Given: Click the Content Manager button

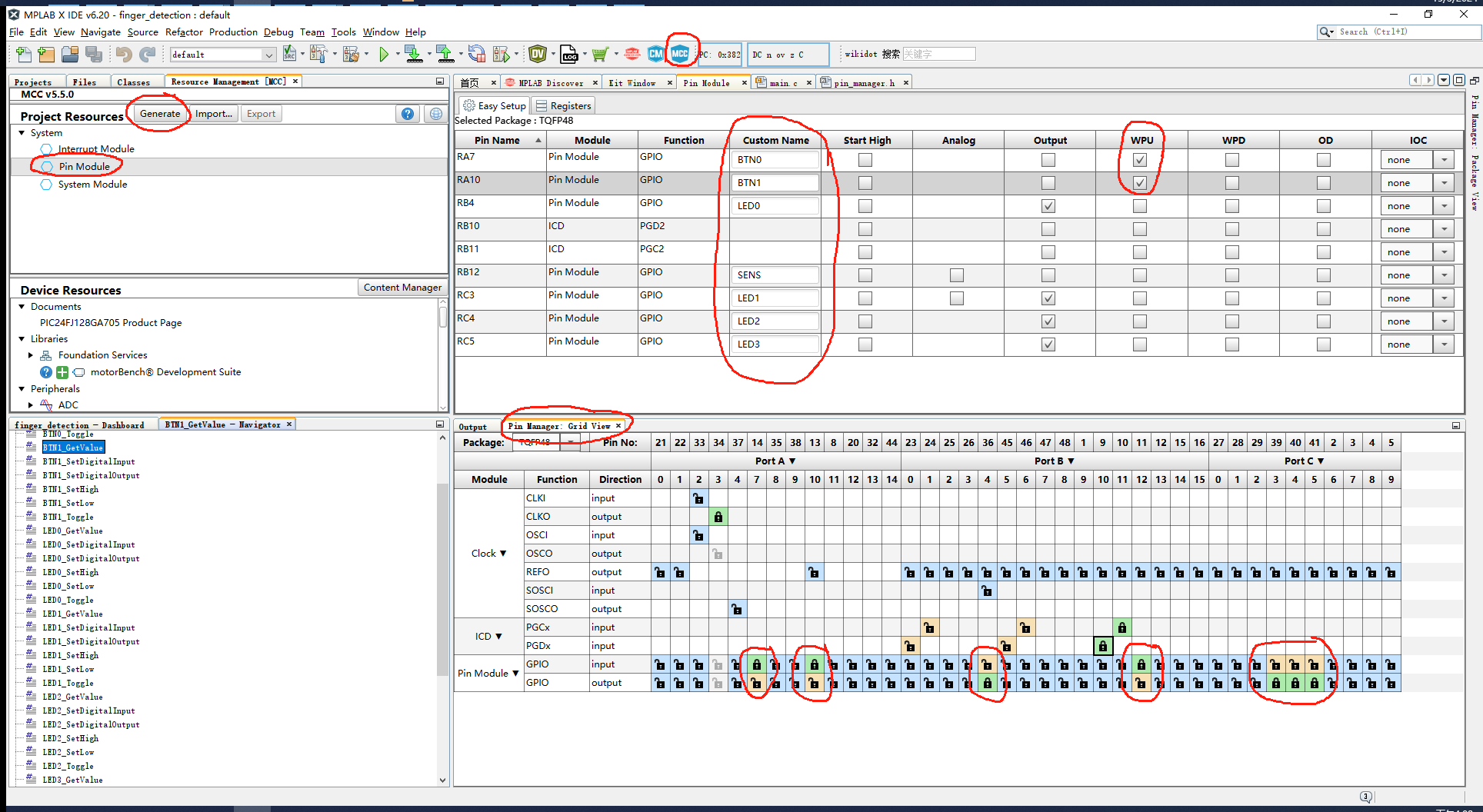Looking at the screenshot, I should 402,288.
